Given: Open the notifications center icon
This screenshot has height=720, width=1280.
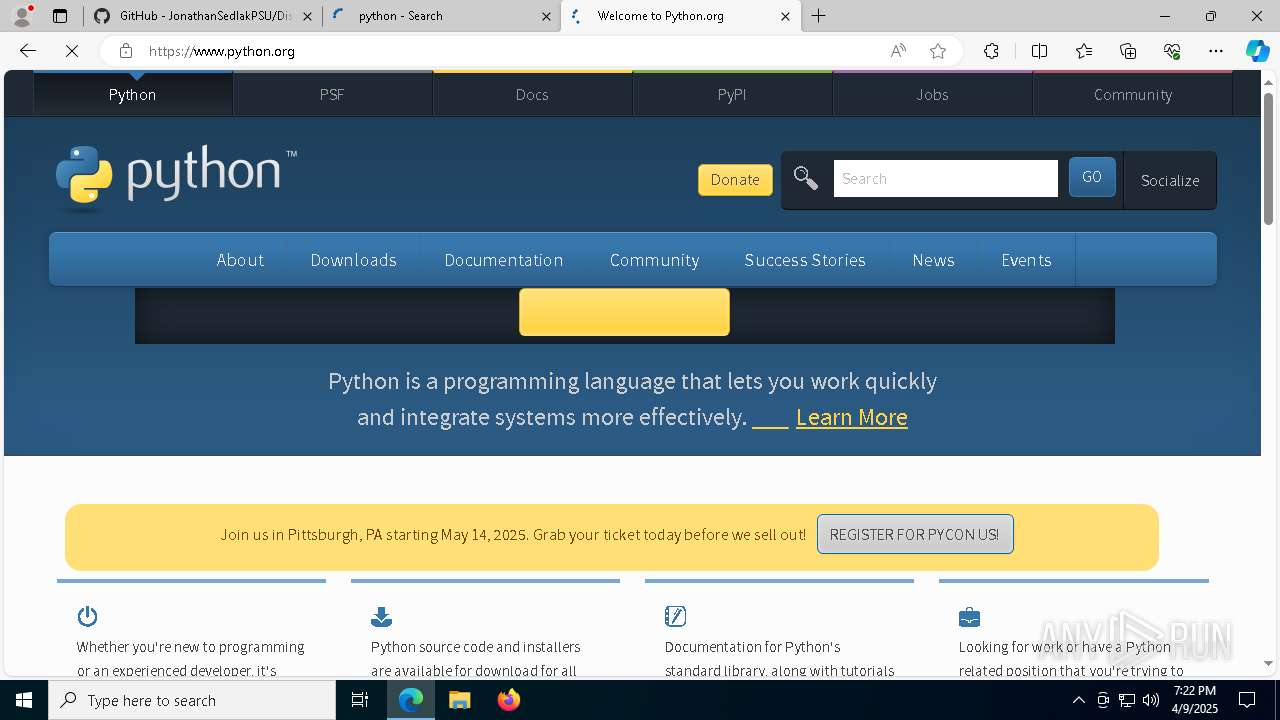Looking at the screenshot, I should point(1247,700).
